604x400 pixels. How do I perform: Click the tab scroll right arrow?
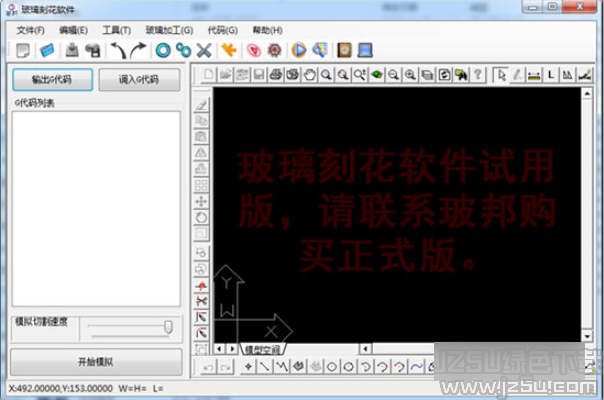(232, 349)
